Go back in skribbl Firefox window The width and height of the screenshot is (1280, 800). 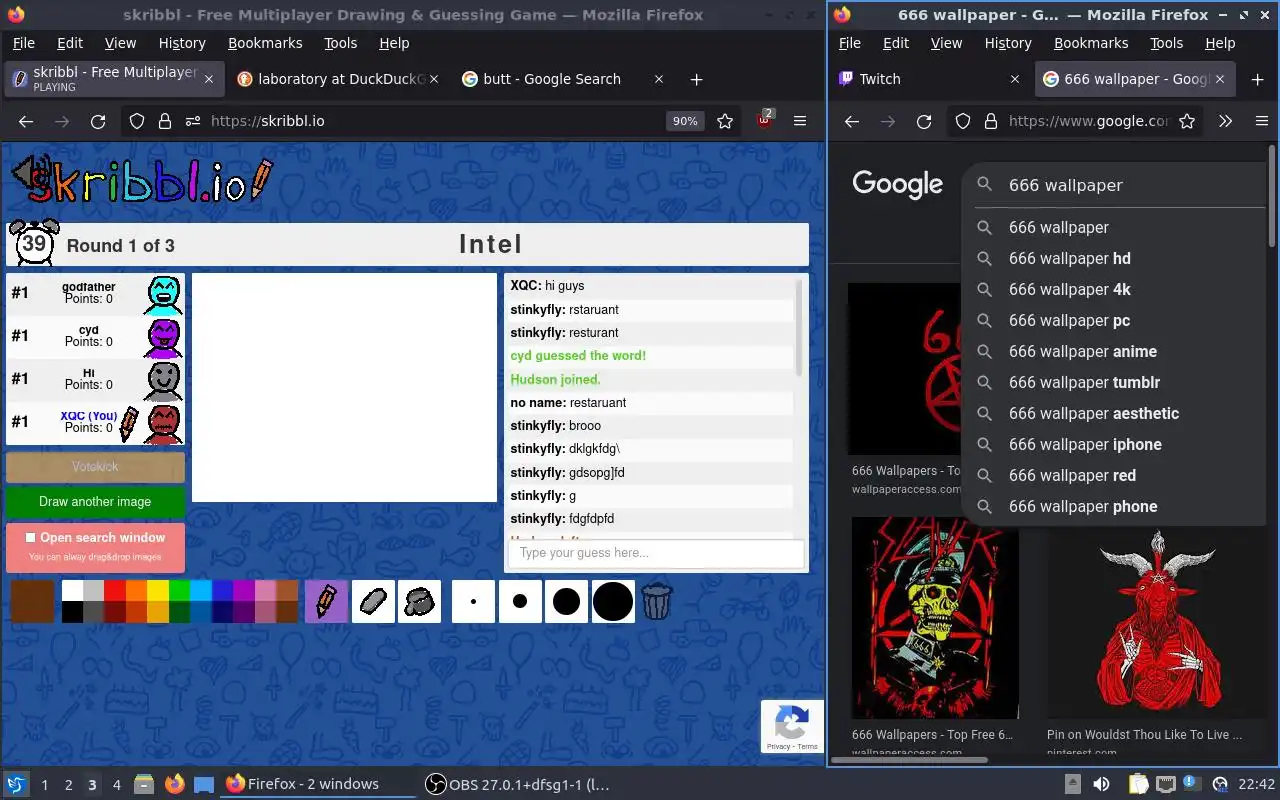pyautogui.click(x=26, y=121)
